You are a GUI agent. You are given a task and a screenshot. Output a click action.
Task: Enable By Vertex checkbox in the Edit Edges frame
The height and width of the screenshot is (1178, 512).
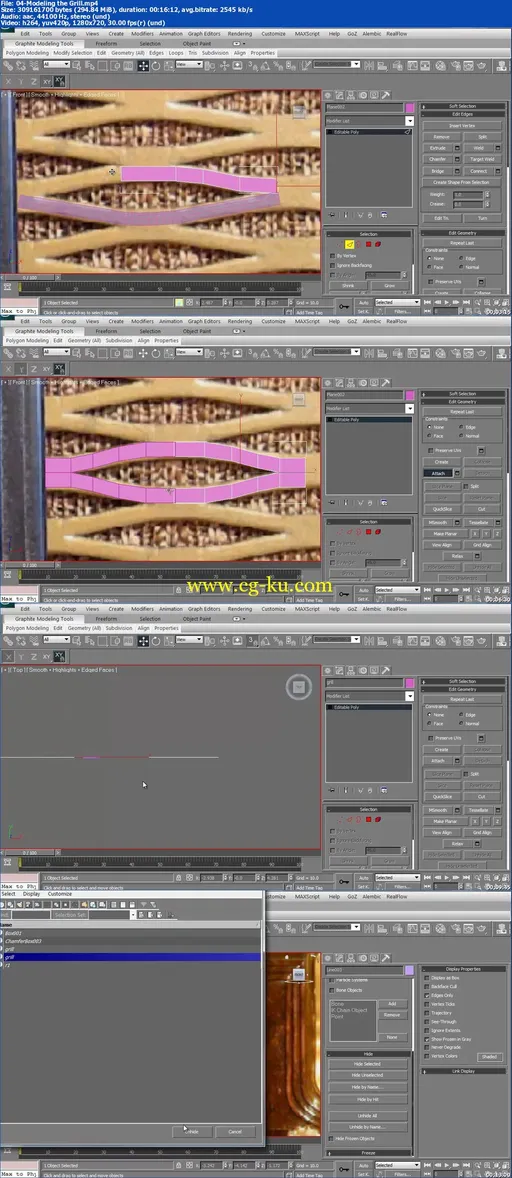(x=332, y=255)
